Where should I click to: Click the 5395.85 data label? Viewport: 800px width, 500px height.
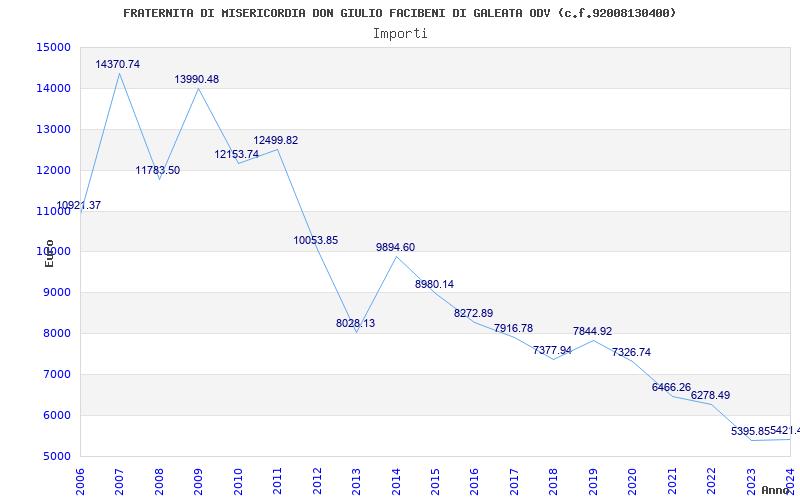(750, 431)
